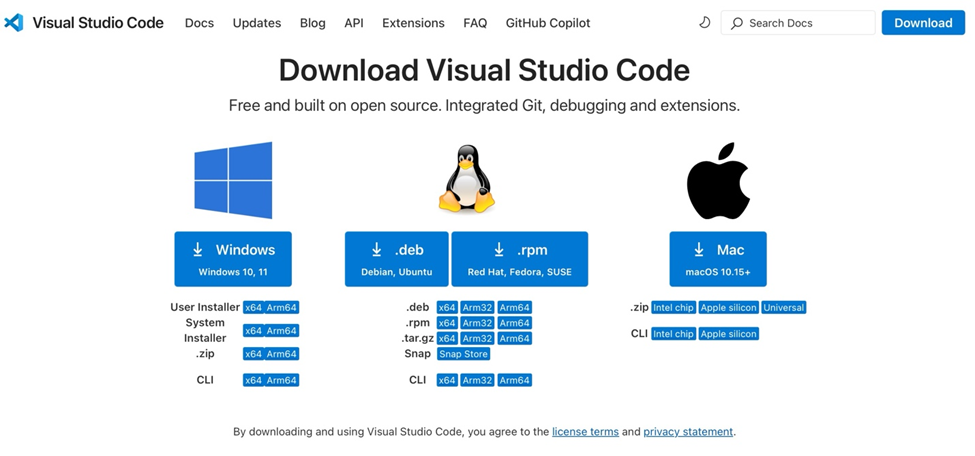
Task: Select Arm32 in Linux CLI row
Action: click(x=478, y=380)
